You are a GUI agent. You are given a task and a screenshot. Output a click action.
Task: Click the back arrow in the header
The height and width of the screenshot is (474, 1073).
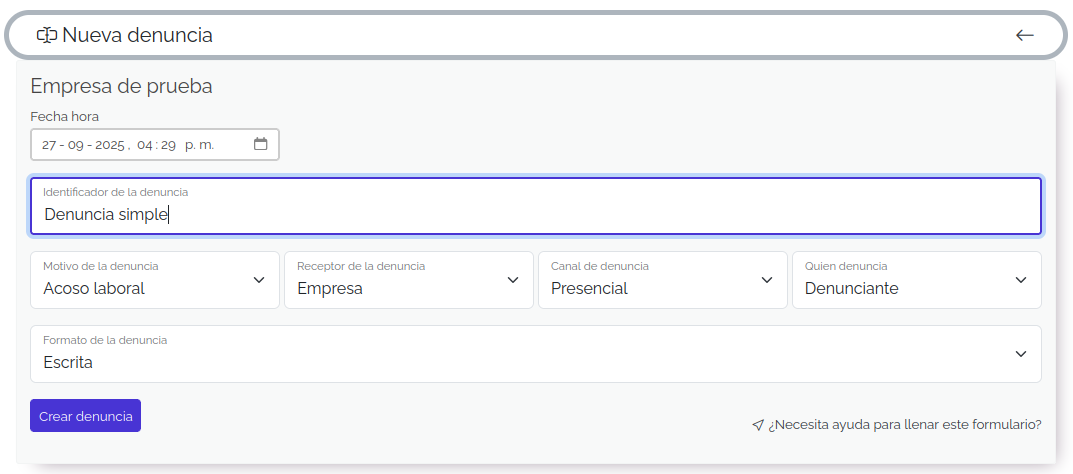[x=1024, y=35]
